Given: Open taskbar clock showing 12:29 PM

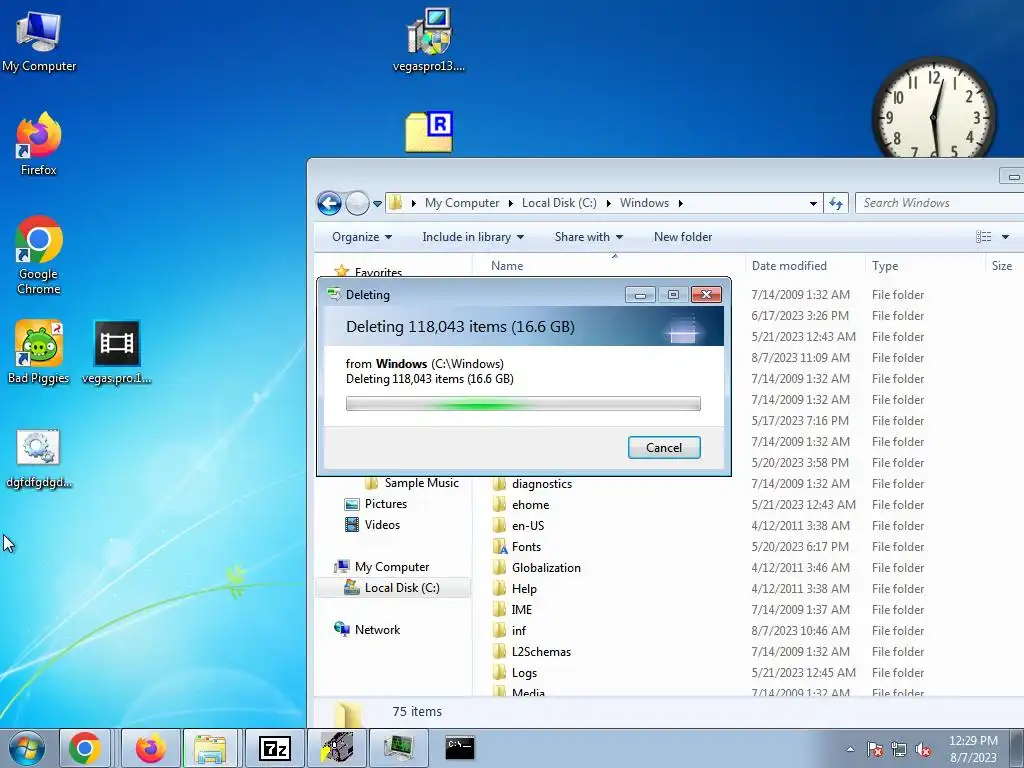Looking at the screenshot, I should (973, 749).
